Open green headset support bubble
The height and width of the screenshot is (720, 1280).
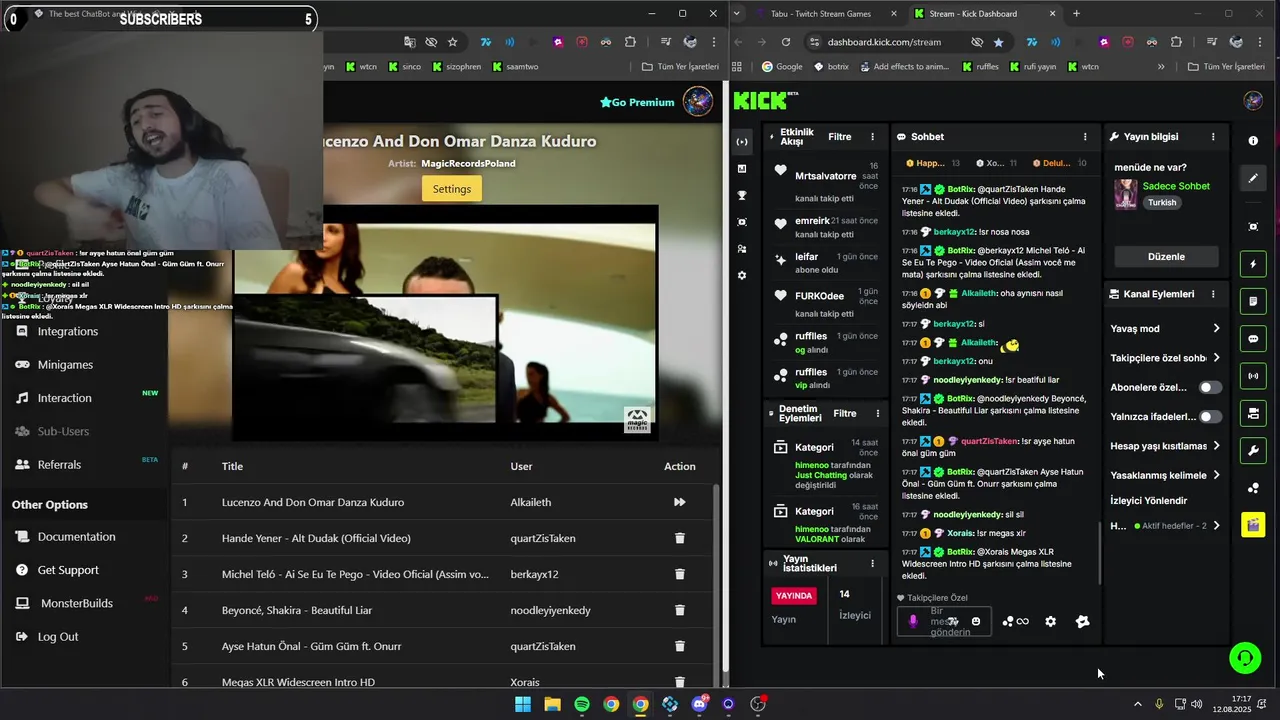click(1245, 657)
